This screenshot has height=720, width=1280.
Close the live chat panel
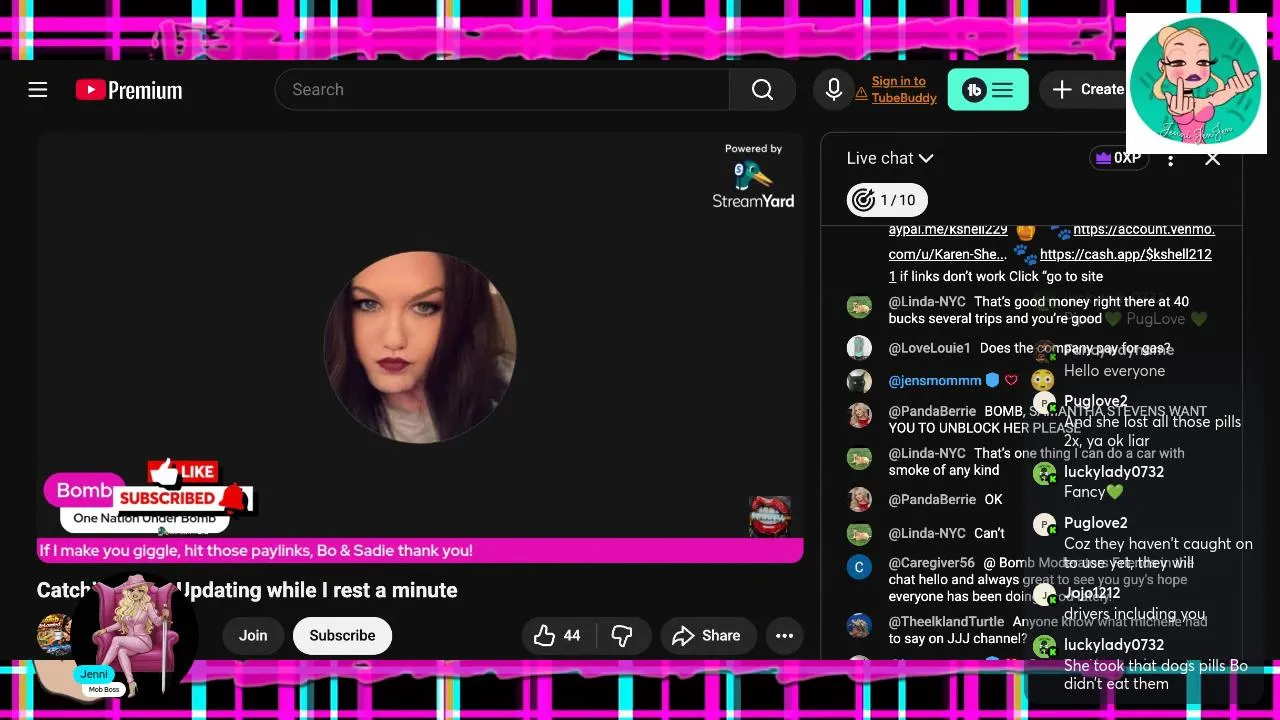(x=1212, y=158)
